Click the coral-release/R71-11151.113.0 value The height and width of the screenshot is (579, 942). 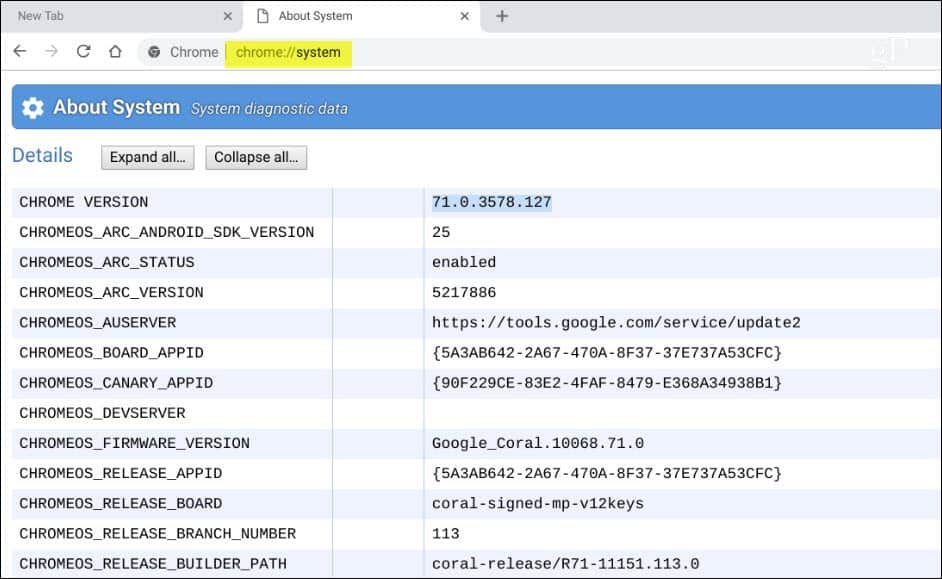pos(565,563)
